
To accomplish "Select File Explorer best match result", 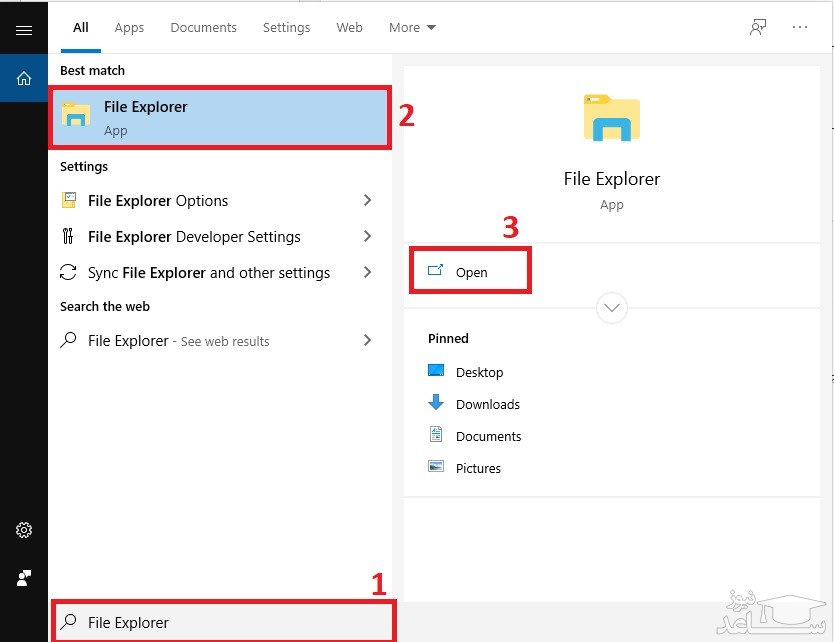I will 219,118.
